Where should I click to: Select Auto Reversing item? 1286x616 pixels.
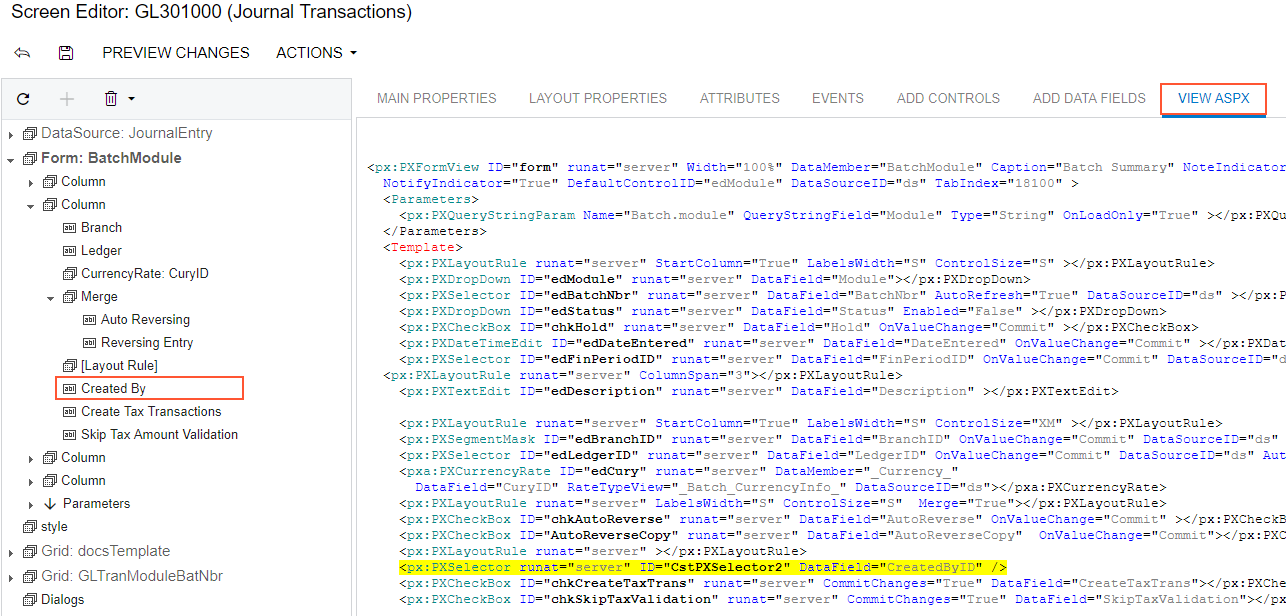click(145, 319)
